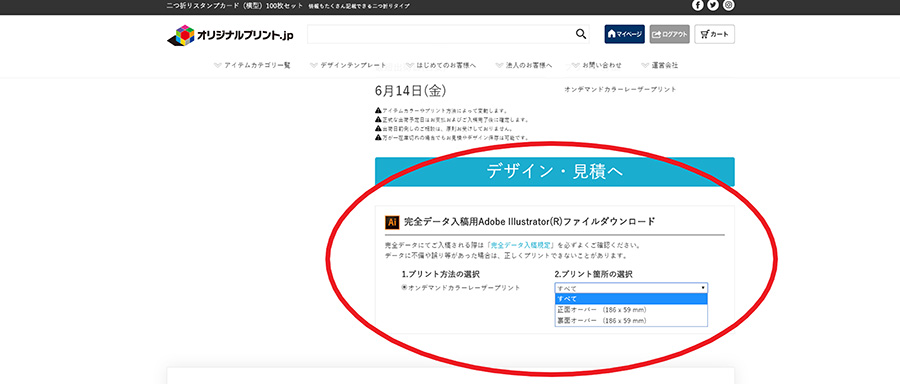Open アイテムカテゴリ一覧 menu
The width and height of the screenshot is (900, 384).
(252, 65)
